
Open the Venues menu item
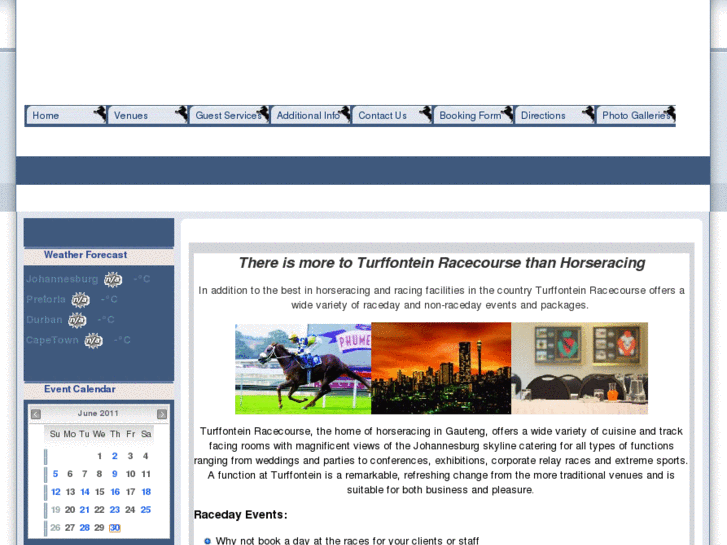[147, 115]
